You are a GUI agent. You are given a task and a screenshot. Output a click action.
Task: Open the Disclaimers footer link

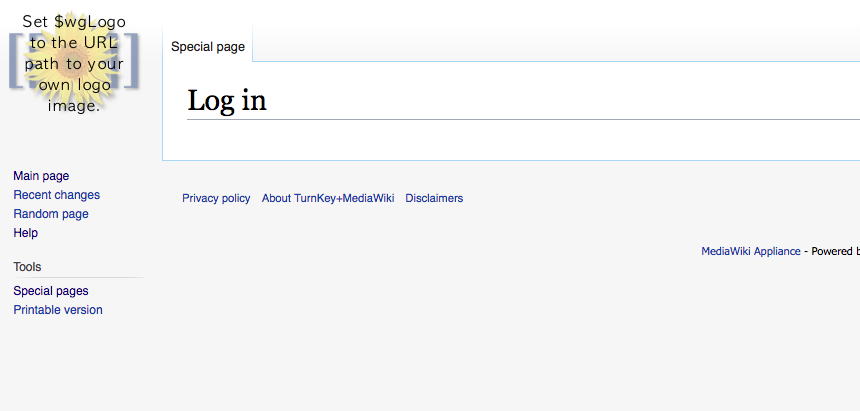point(434,198)
